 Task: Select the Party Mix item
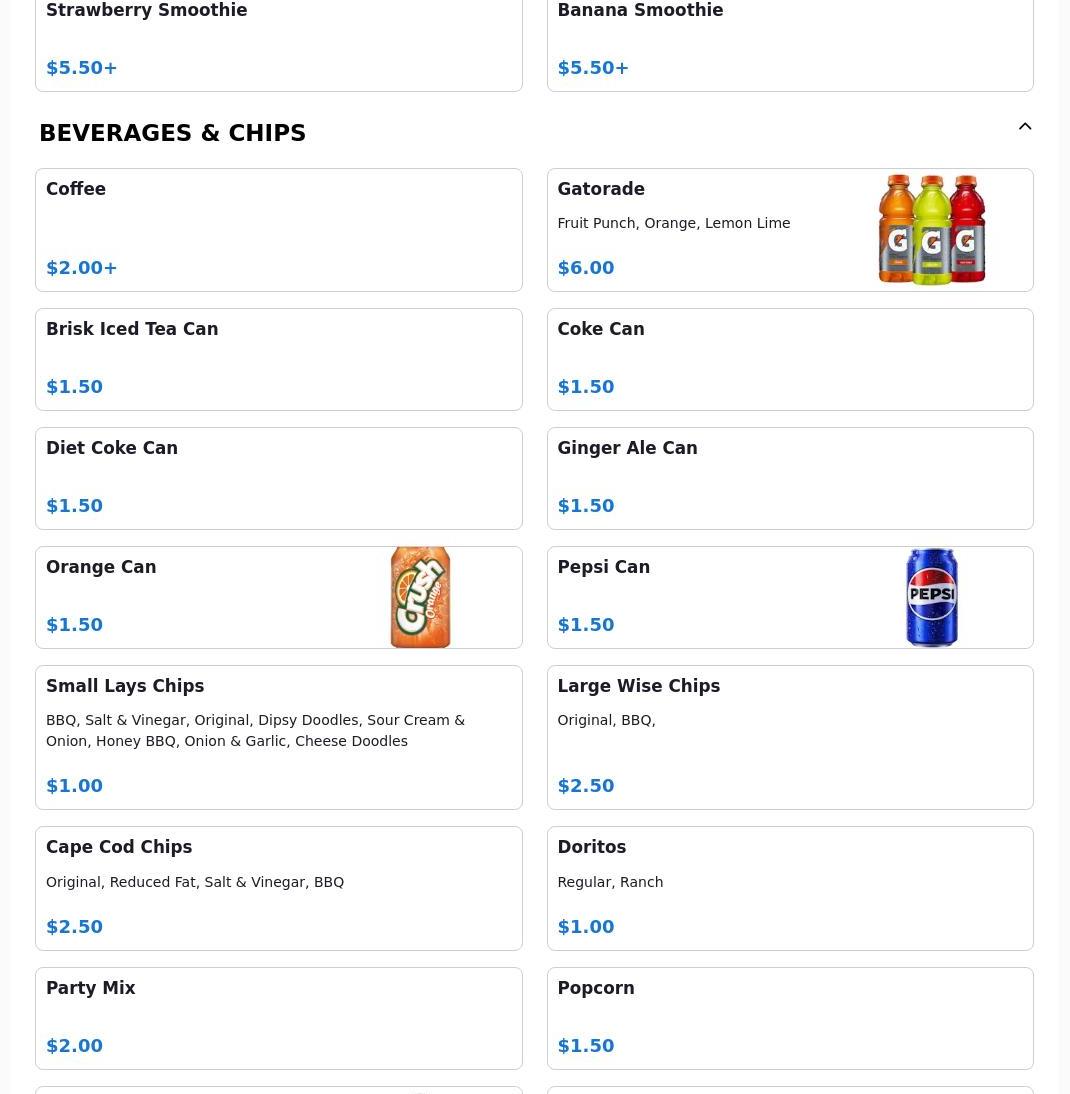pyautogui.click(x=278, y=1018)
